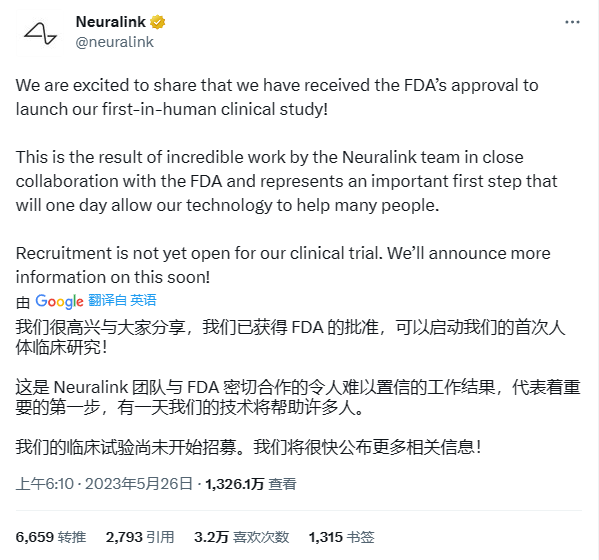The height and width of the screenshot is (560, 599).
Task: Click the 1,315 书签 bookmarks count
Action: [342, 537]
